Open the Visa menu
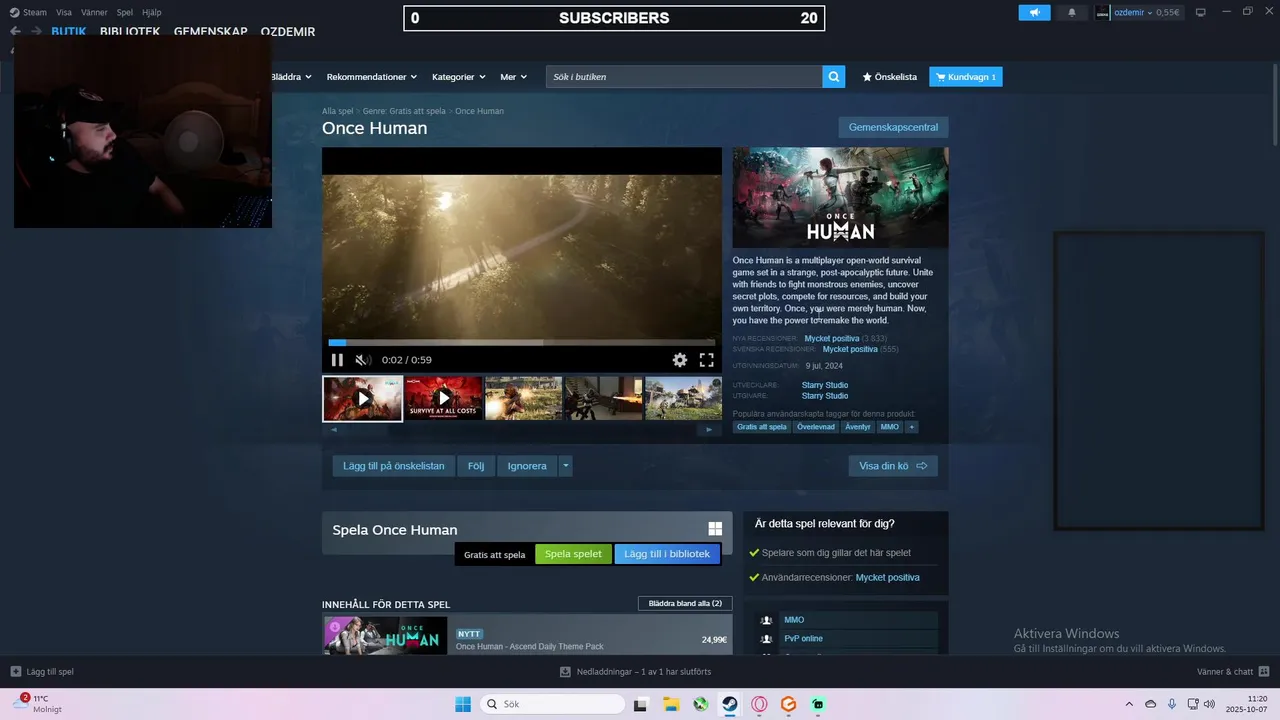Screen dimensions: 1280x720 click(64, 12)
